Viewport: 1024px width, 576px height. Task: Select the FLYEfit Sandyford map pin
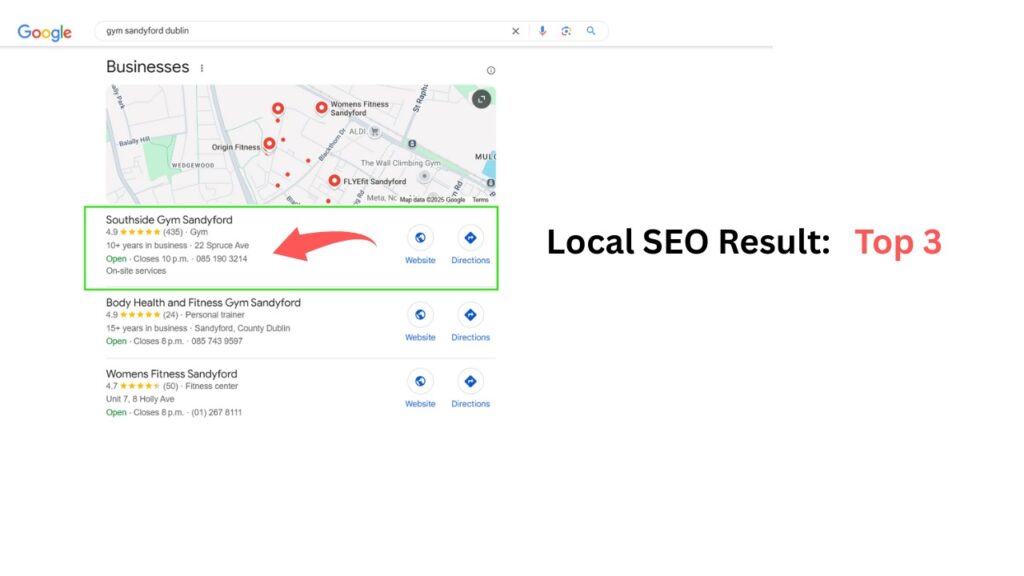click(334, 180)
